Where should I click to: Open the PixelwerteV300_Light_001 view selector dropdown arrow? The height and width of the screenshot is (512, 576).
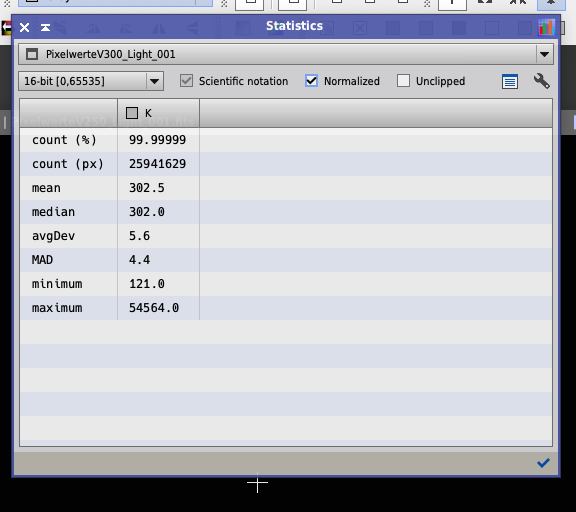[x=544, y=54]
